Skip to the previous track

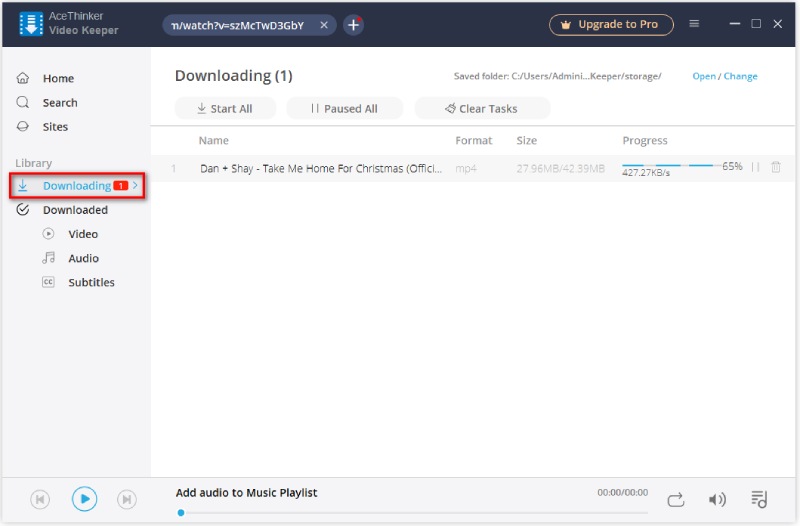coord(40,499)
